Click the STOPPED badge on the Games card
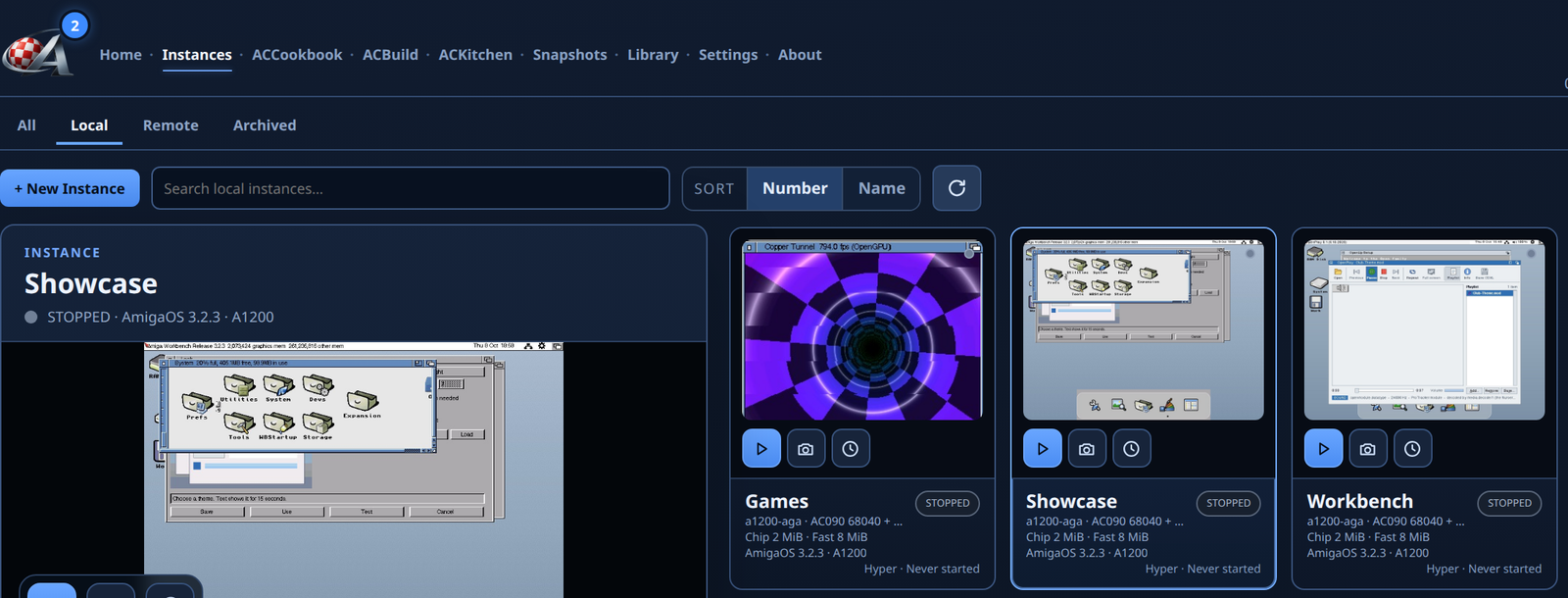The height and width of the screenshot is (598, 1568). pyautogui.click(x=948, y=503)
